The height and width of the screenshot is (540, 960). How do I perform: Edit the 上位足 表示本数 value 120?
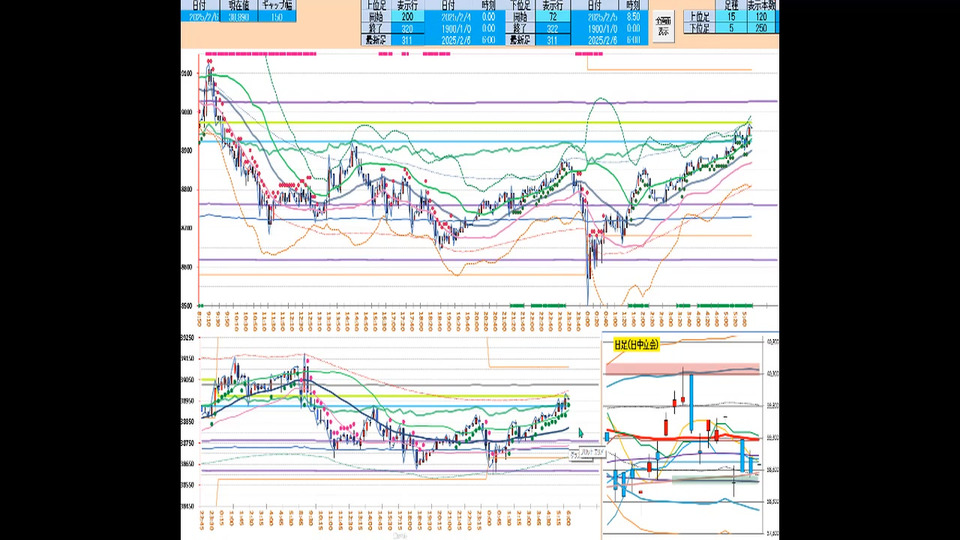click(762, 17)
